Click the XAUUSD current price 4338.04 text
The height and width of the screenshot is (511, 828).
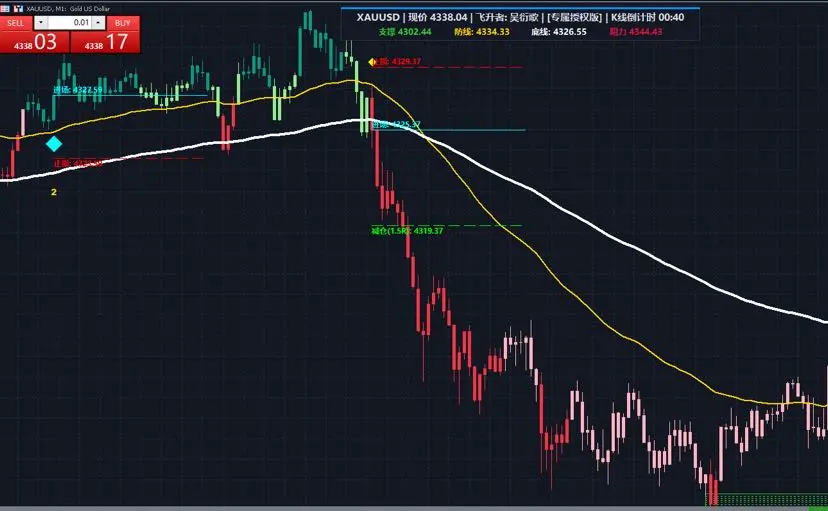tap(412, 17)
